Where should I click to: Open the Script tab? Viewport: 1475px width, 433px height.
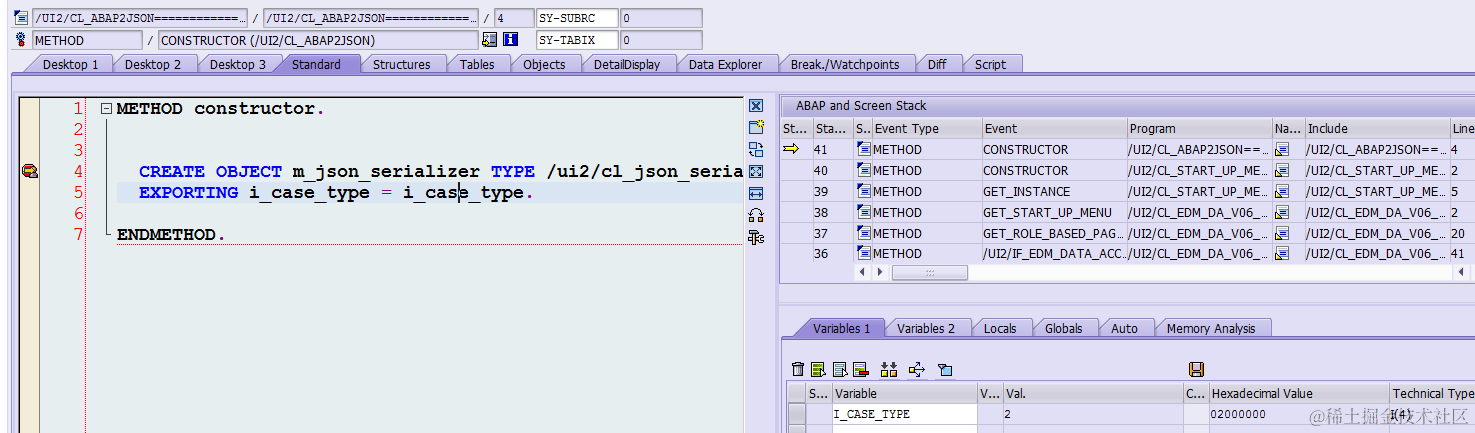990,64
